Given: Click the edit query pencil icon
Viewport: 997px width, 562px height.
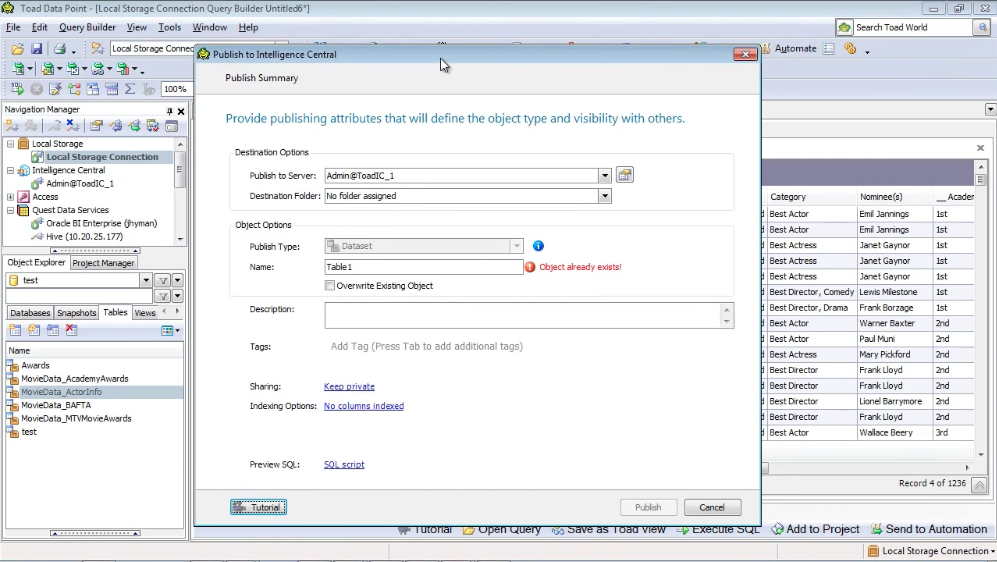Looking at the screenshot, I should coord(55,89).
